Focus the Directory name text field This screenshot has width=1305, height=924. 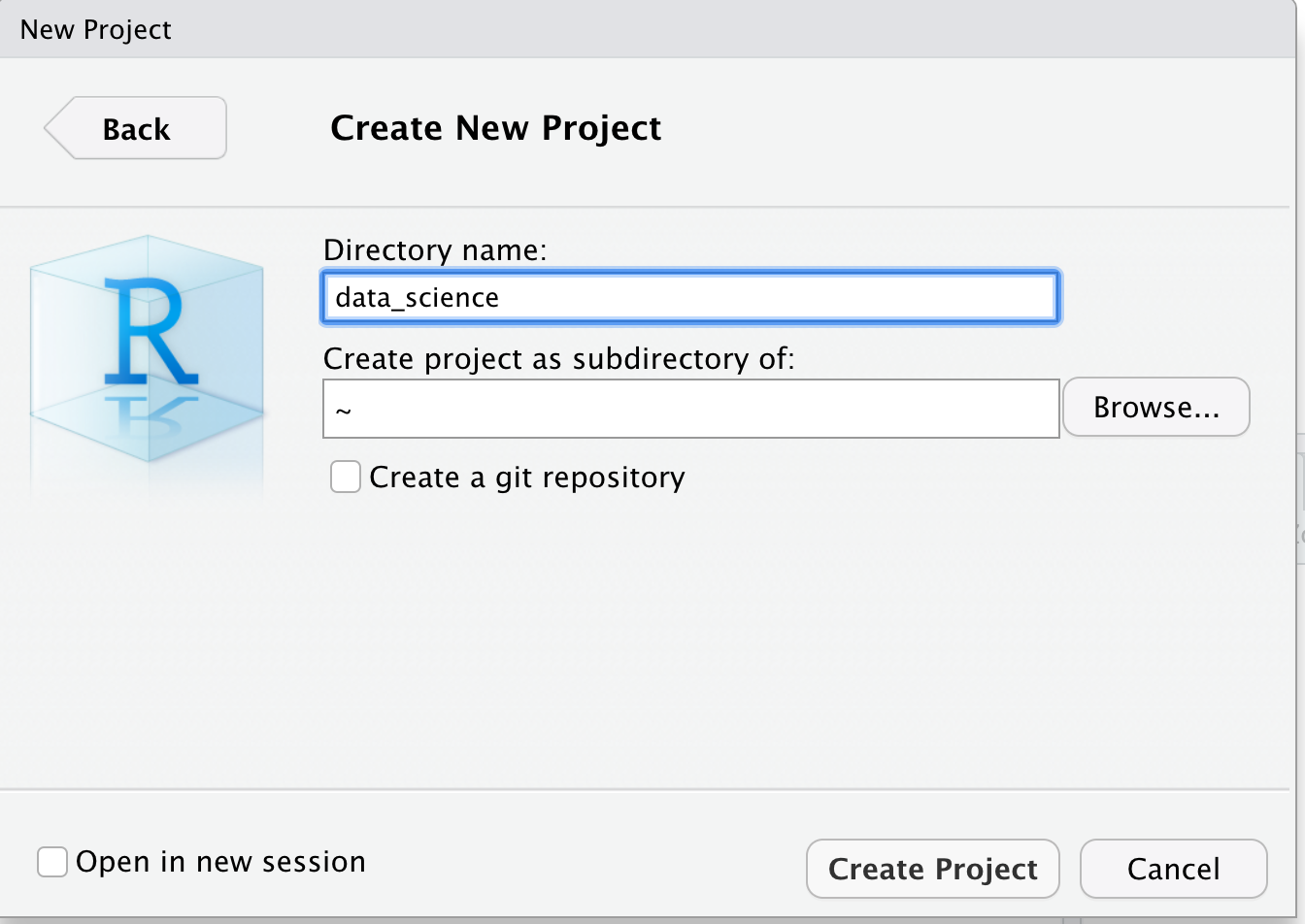click(x=689, y=297)
